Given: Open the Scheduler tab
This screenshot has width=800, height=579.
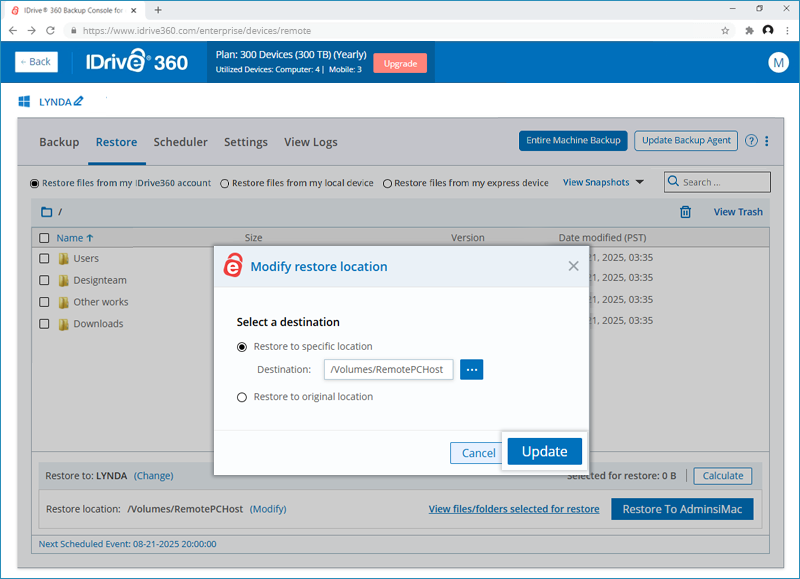Looking at the screenshot, I should pyautogui.click(x=181, y=142).
